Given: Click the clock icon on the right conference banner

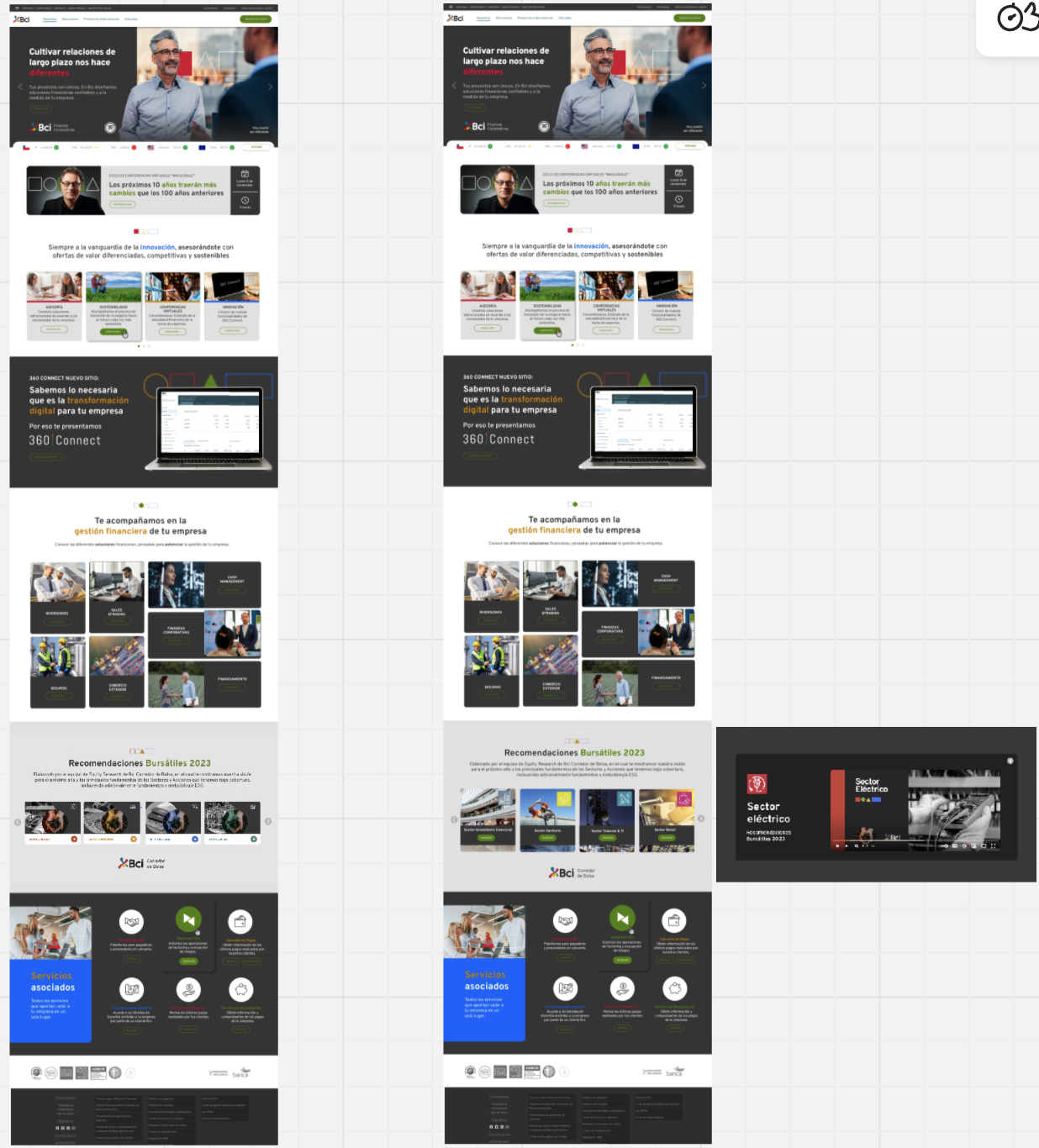Looking at the screenshot, I should [678, 199].
